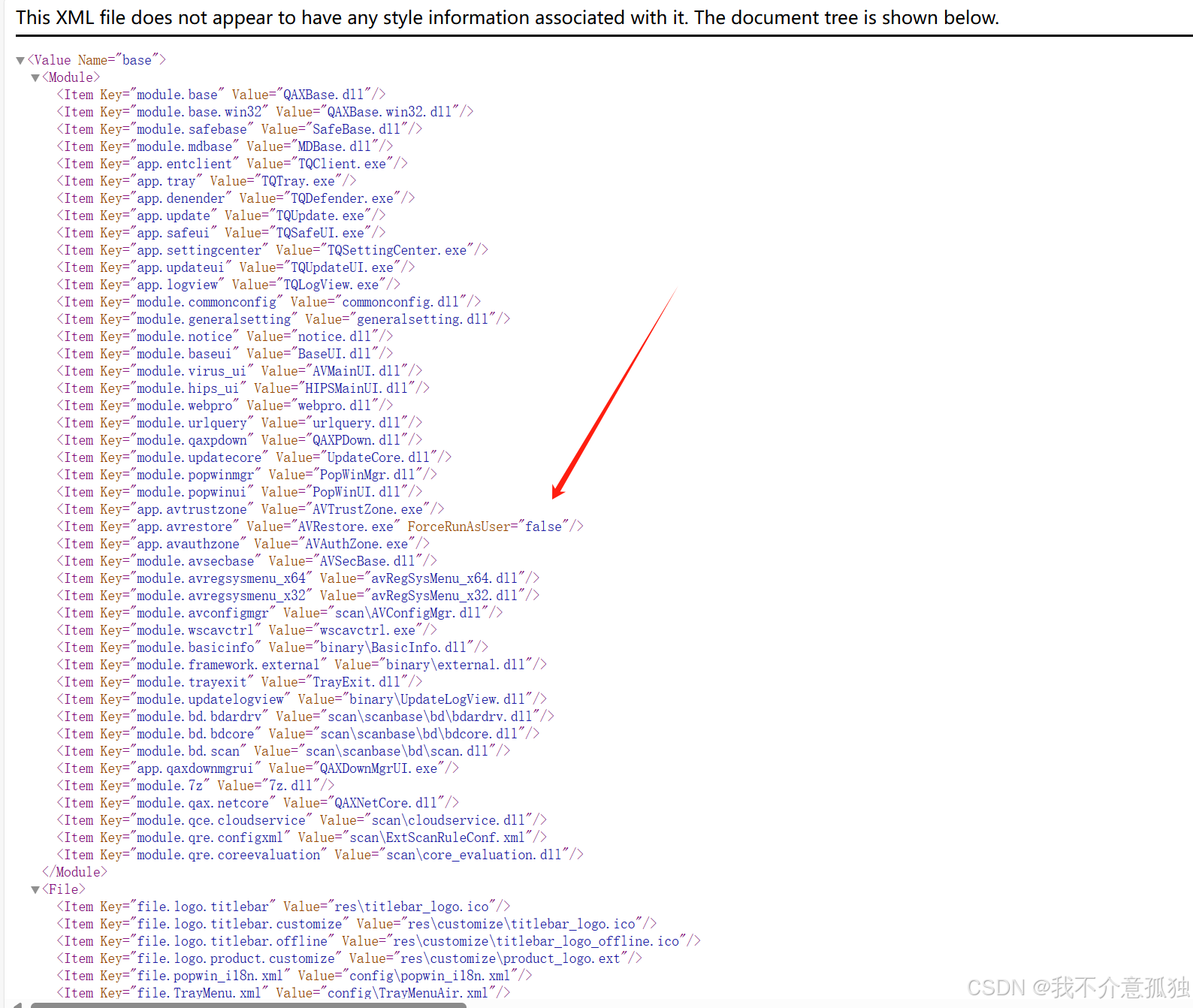
Task: Click the module.hips_ui HIPSMainUI.dll line
Action: (x=243, y=388)
